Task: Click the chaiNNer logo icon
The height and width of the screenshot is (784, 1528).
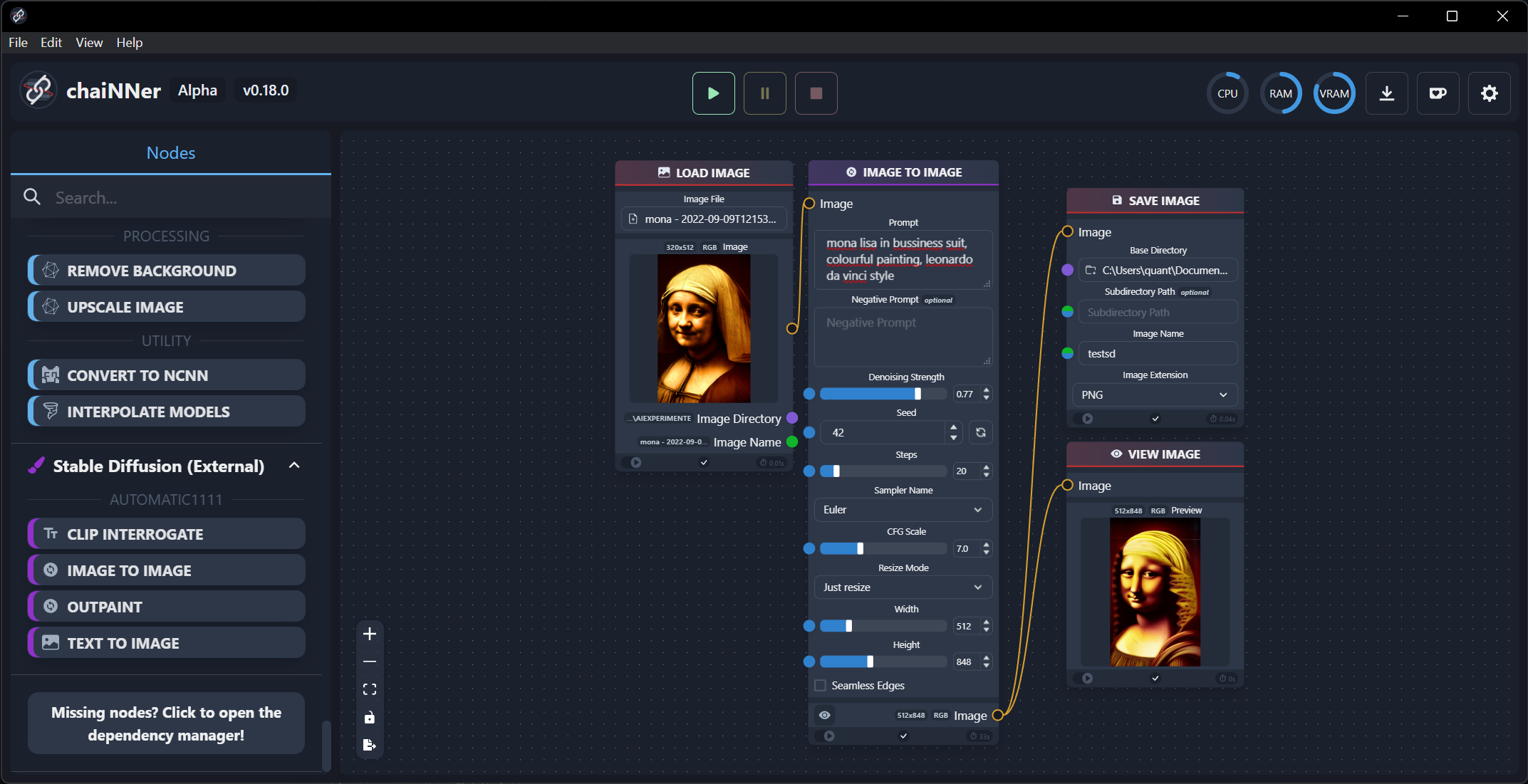Action: click(38, 90)
